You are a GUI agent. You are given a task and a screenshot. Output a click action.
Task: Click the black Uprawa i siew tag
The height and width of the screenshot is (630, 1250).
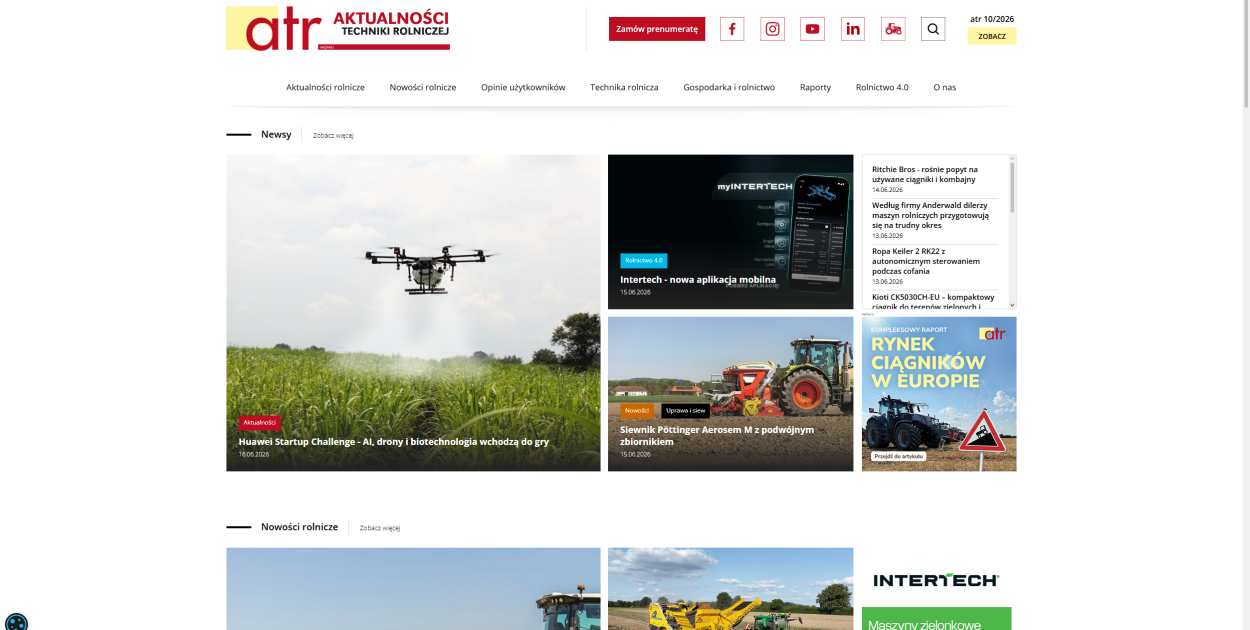point(686,411)
